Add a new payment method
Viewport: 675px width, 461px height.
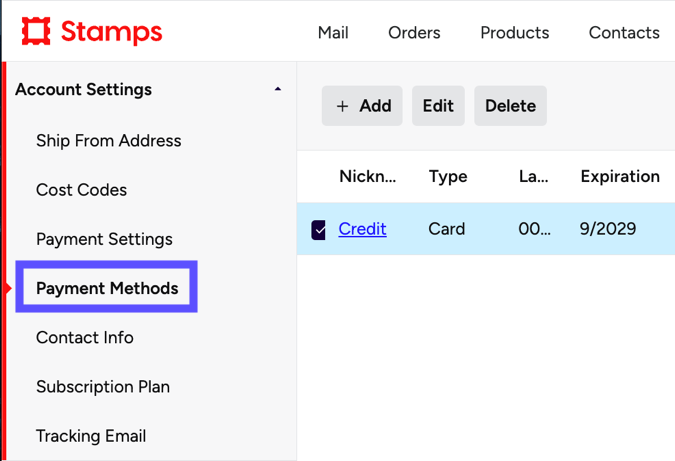[x=362, y=106]
